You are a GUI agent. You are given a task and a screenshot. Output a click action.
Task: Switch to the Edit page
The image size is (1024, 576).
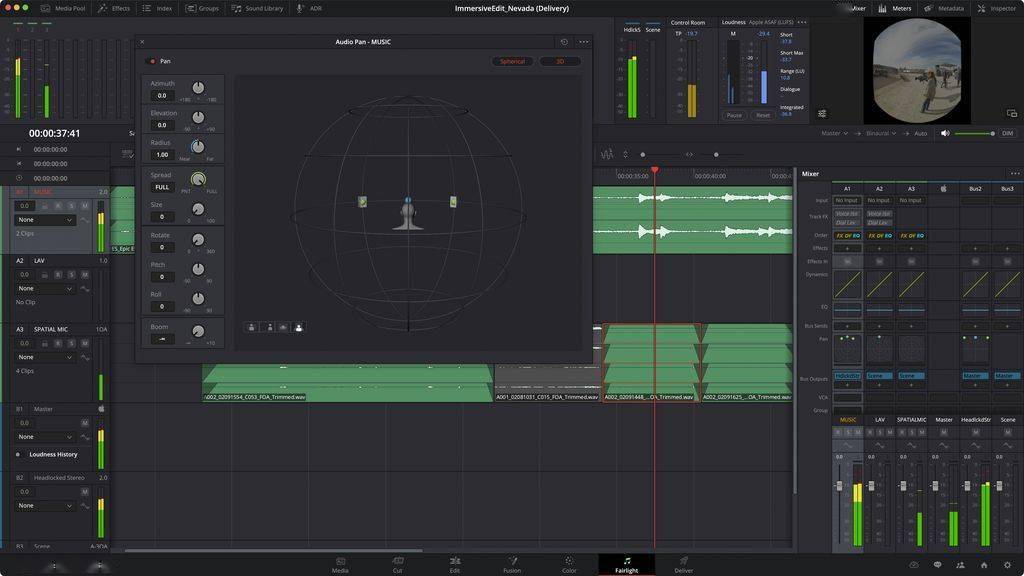pos(455,565)
